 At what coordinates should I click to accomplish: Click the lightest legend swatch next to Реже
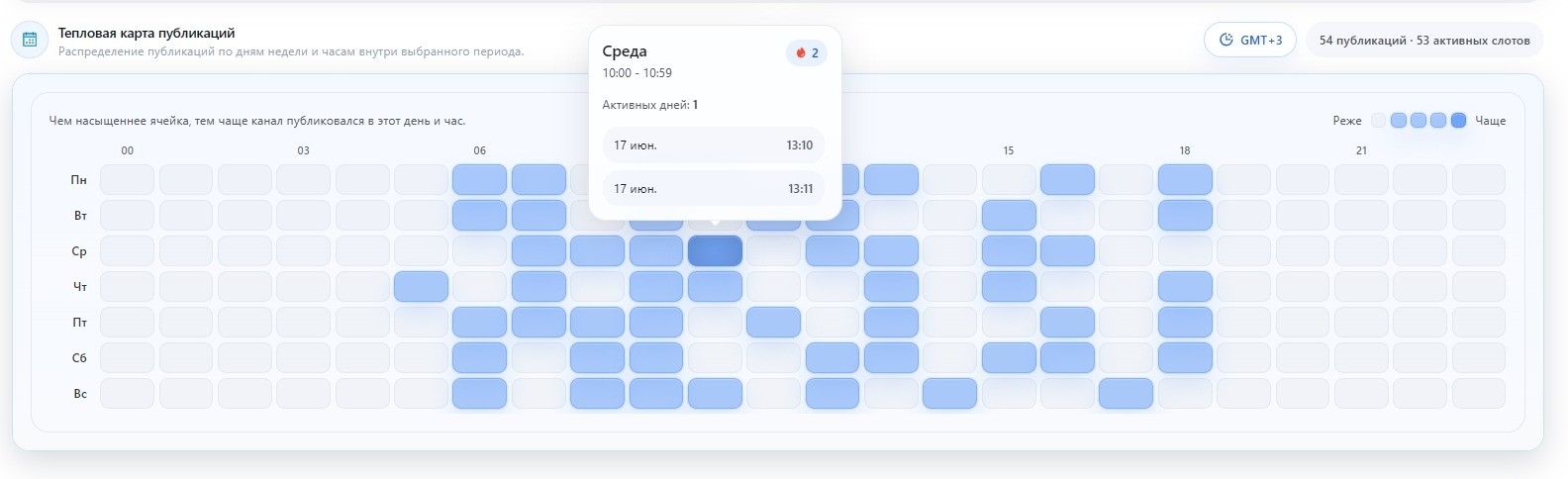click(x=1378, y=121)
